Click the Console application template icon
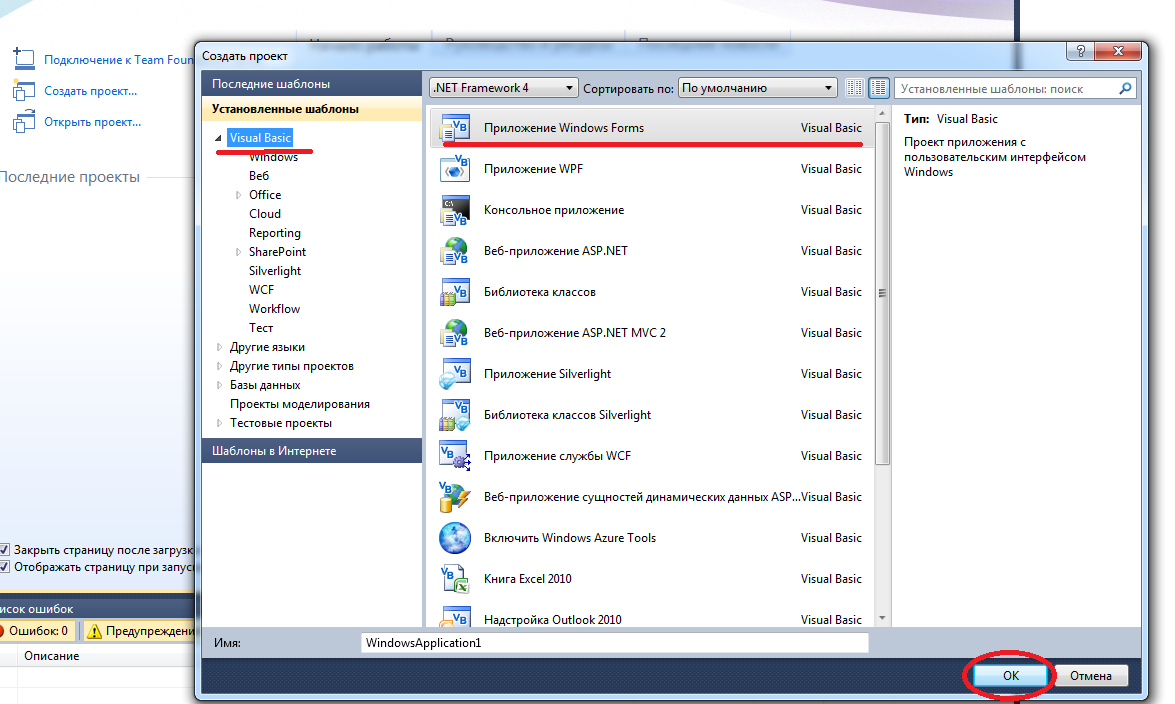This screenshot has height=704, width=1175. click(455, 210)
